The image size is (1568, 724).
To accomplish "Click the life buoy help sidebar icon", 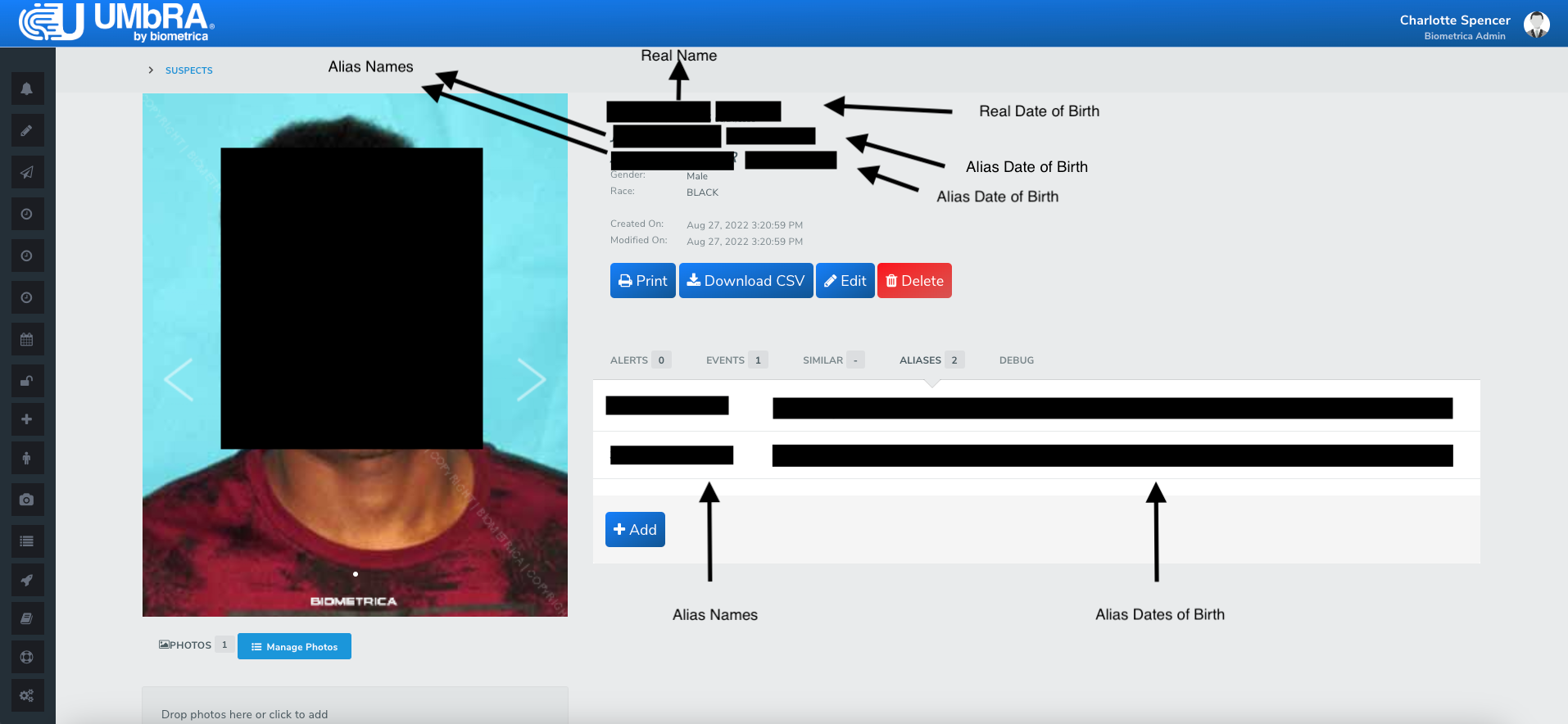I will pyautogui.click(x=27, y=657).
